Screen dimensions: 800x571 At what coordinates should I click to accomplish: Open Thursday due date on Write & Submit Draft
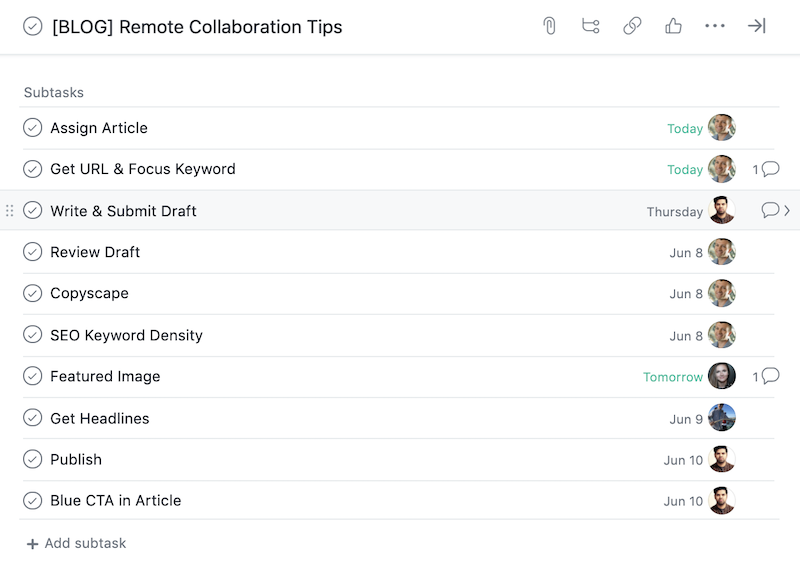tap(674, 212)
